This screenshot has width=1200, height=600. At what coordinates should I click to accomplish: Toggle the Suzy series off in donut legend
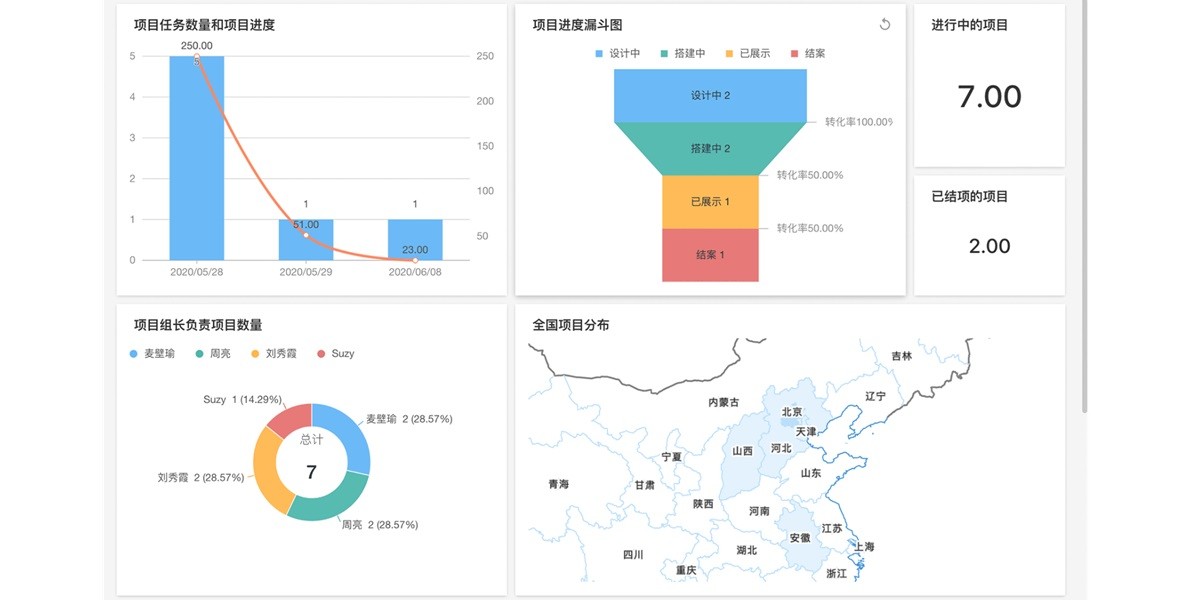point(345,353)
